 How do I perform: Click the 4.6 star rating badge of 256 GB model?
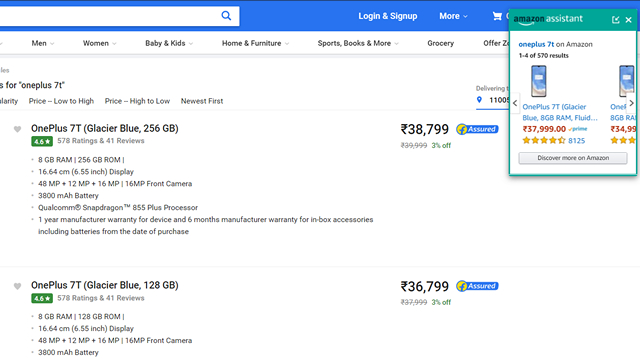[x=42, y=142]
